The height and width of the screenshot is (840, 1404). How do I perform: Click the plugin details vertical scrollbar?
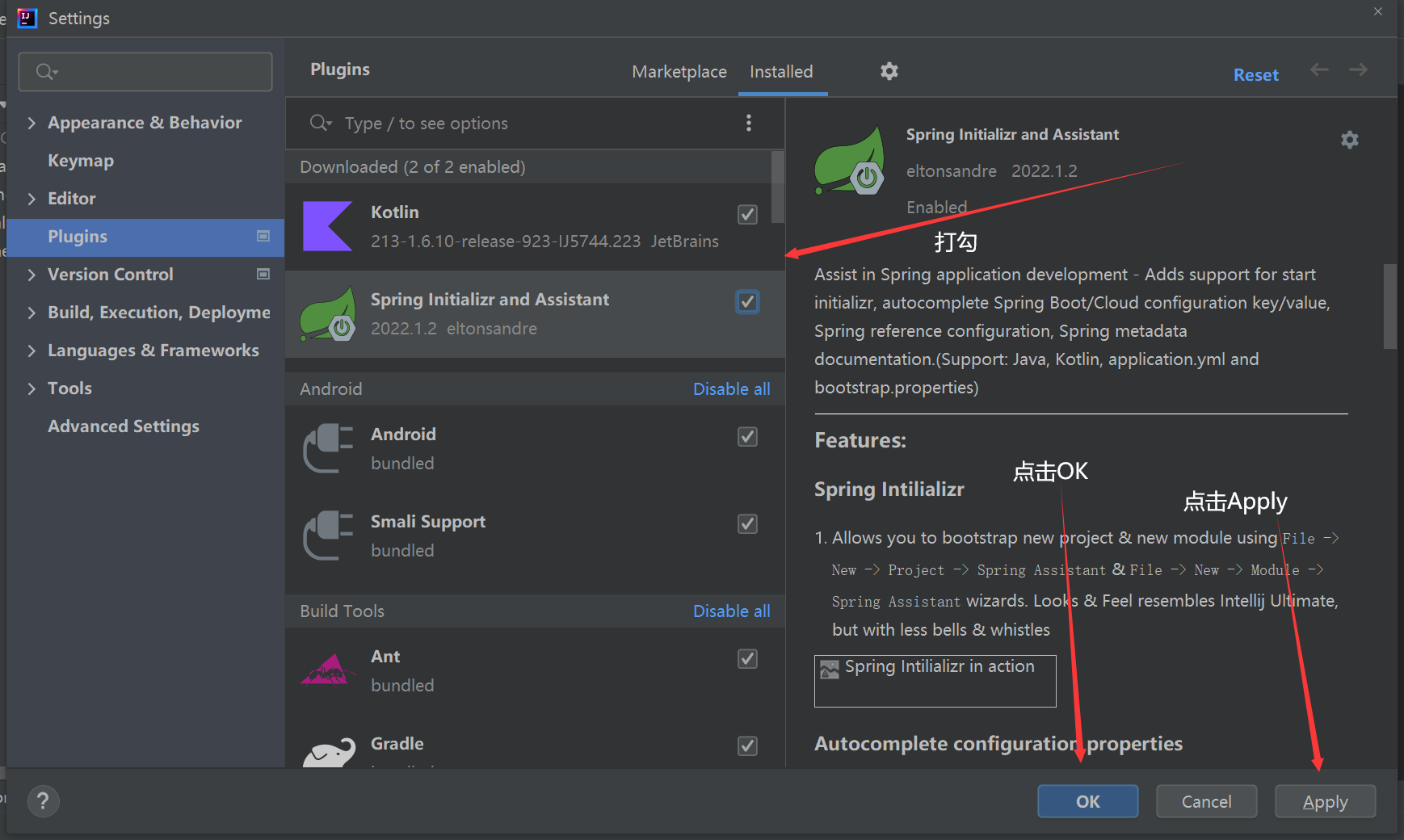[x=1390, y=306]
